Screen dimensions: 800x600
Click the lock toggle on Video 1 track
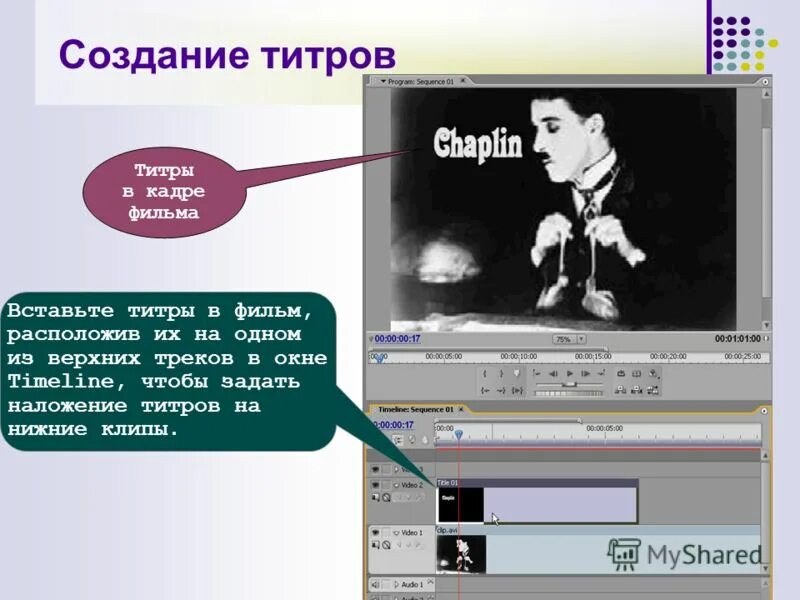coord(385,543)
